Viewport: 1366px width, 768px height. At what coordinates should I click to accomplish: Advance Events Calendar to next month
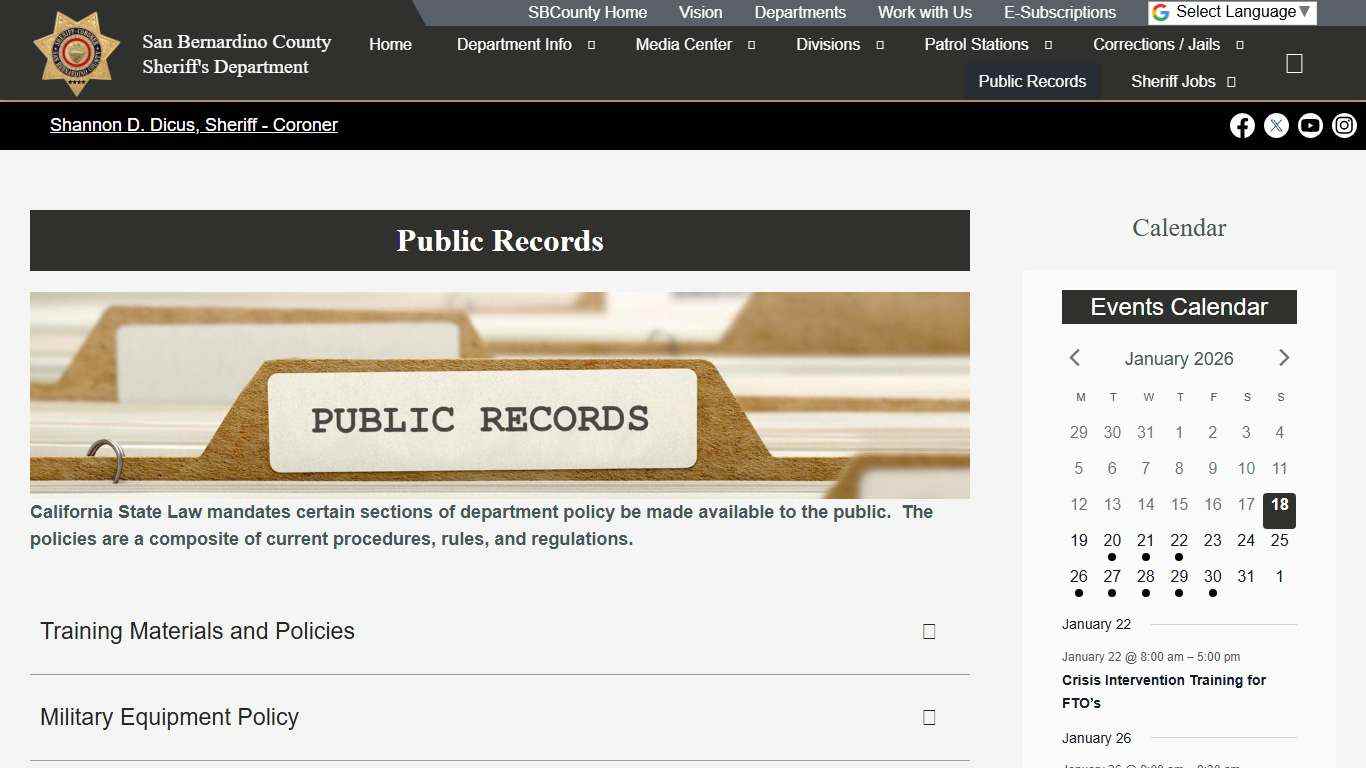click(1284, 358)
